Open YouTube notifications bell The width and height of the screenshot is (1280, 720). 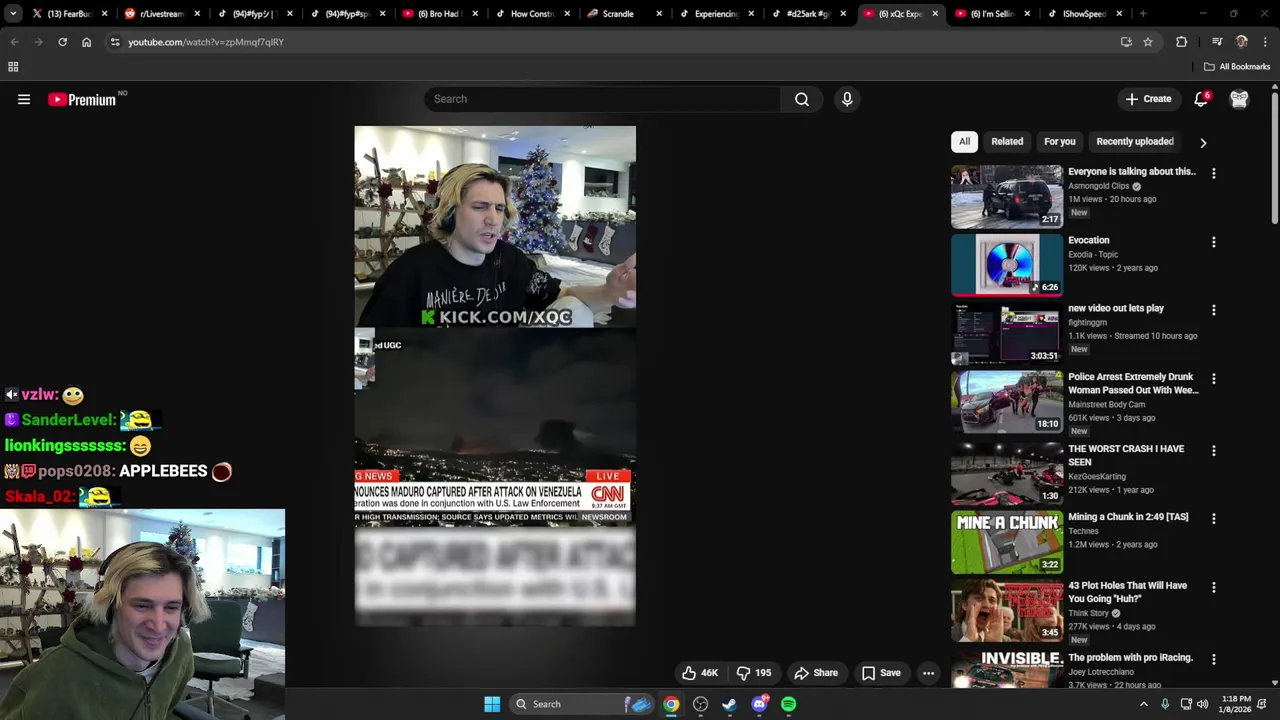pos(1201,99)
